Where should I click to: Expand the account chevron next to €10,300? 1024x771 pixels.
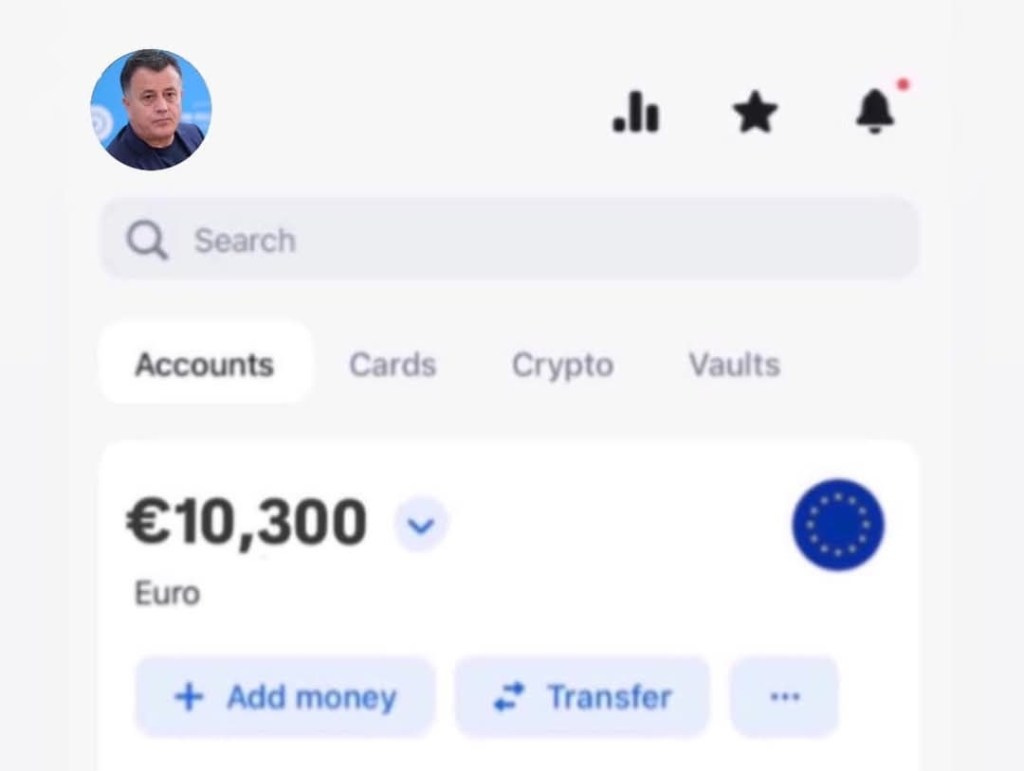click(421, 524)
